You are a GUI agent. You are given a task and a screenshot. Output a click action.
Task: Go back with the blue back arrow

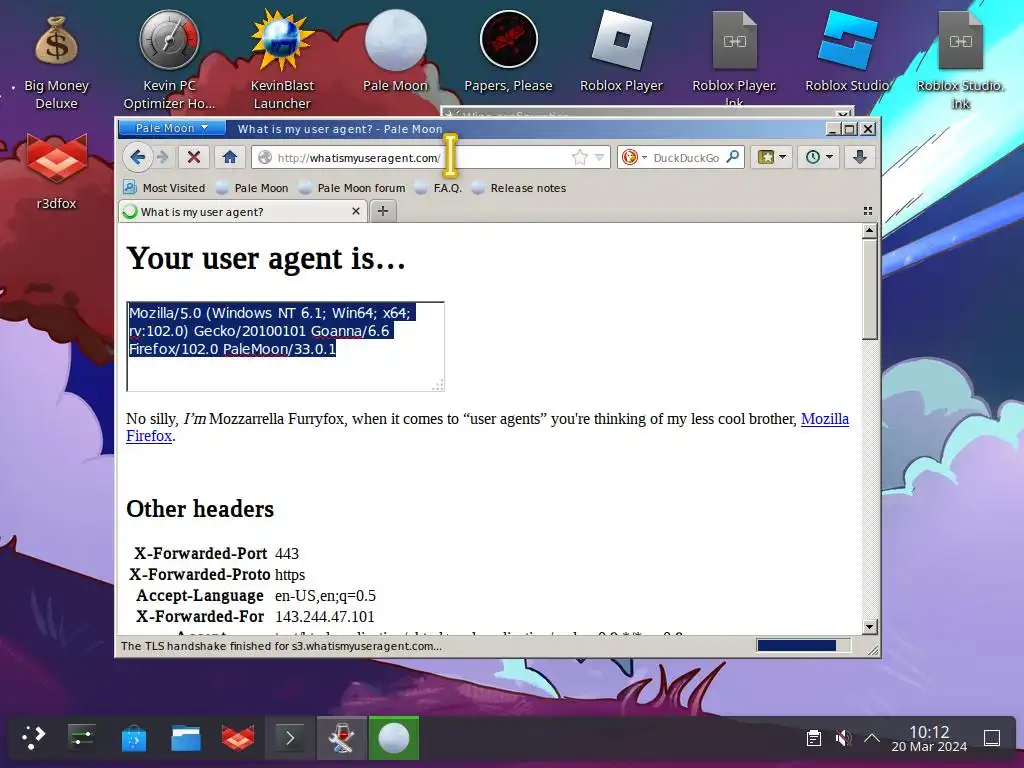pyautogui.click(x=137, y=157)
